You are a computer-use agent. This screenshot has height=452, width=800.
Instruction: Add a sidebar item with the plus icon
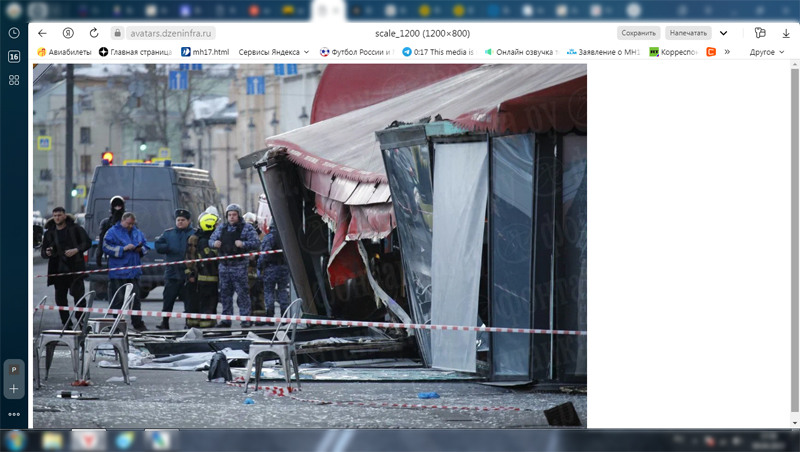[14, 389]
